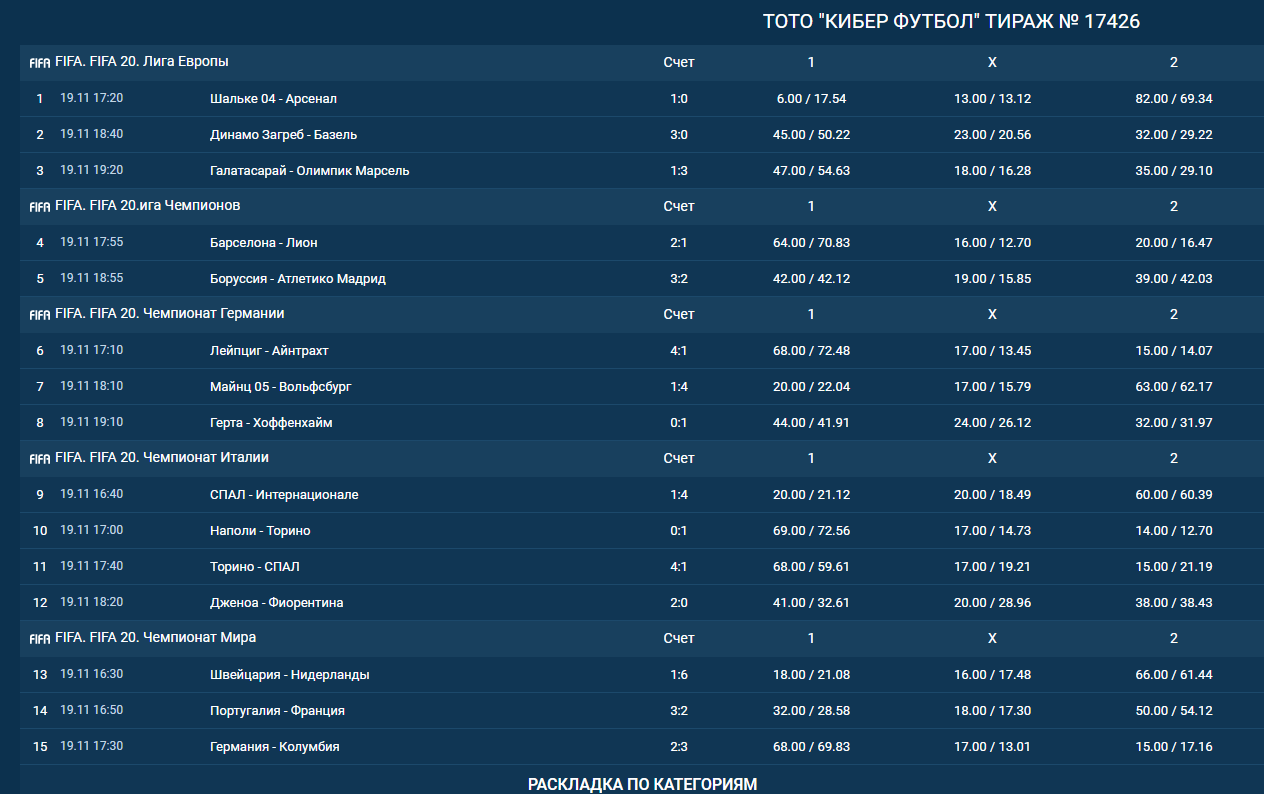Click the 82.00 / 69.34 odds for Шальке 04 - Арсенал

tap(1174, 99)
